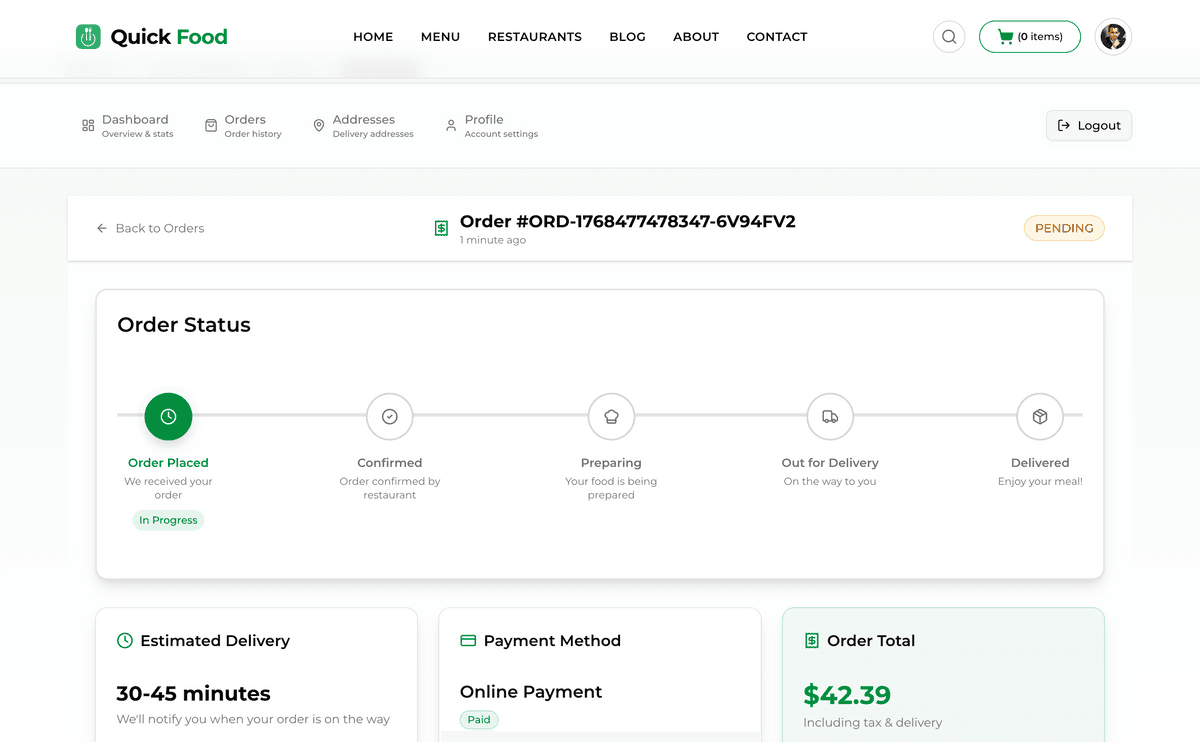Select the CONTACT navigation link

pyautogui.click(x=776, y=37)
